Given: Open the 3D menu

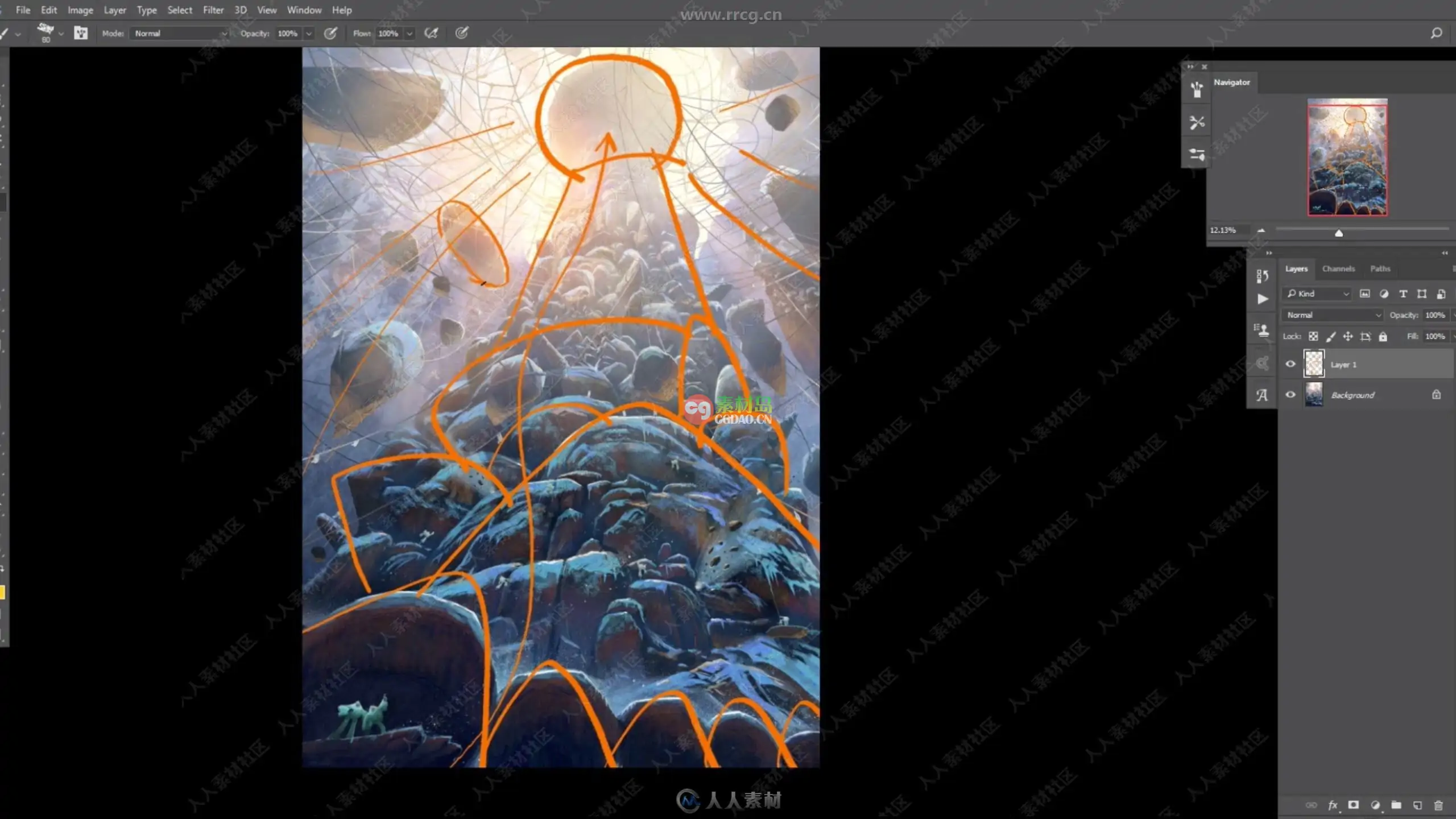Looking at the screenshot, I should pyautogui.click(x=241, y=10).
